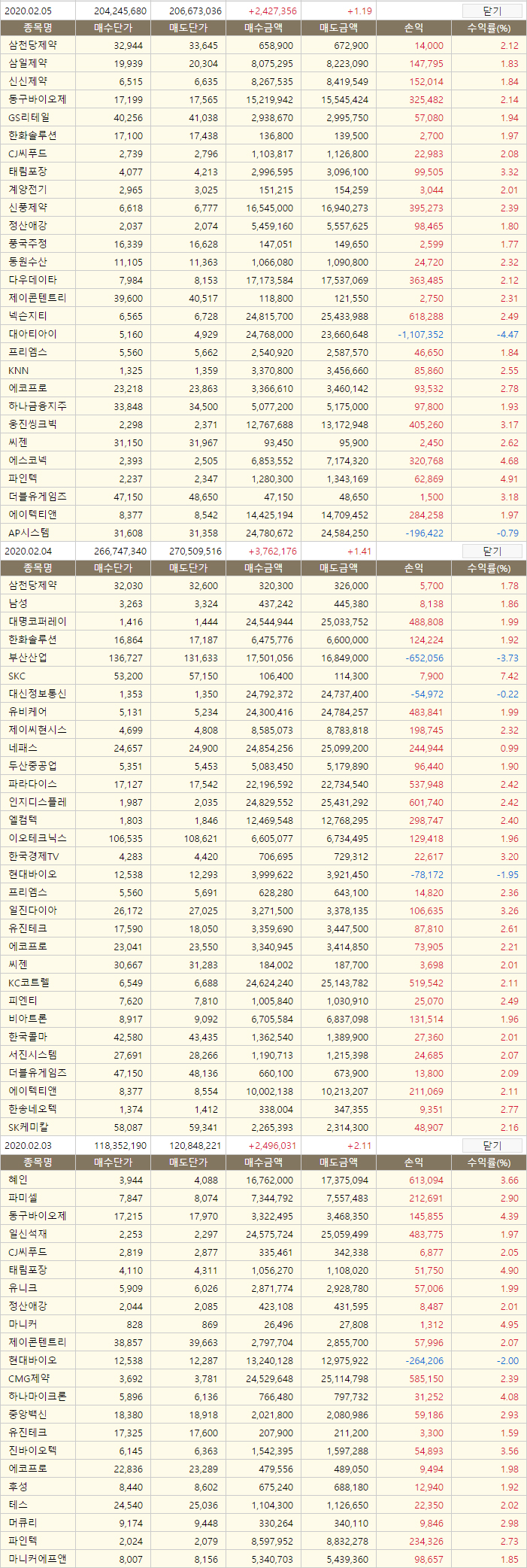Open the 두산중공업 stock entry
The image size is (527, 1568).
[32, 766]
